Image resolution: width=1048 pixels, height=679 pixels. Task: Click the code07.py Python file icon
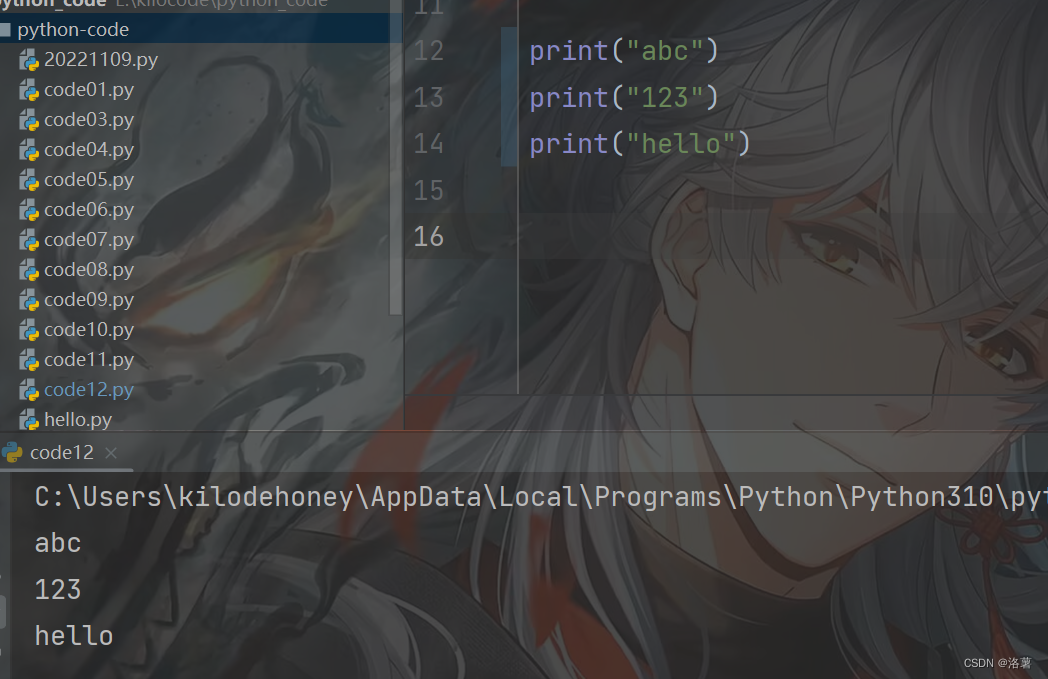[x=29, y=241]
